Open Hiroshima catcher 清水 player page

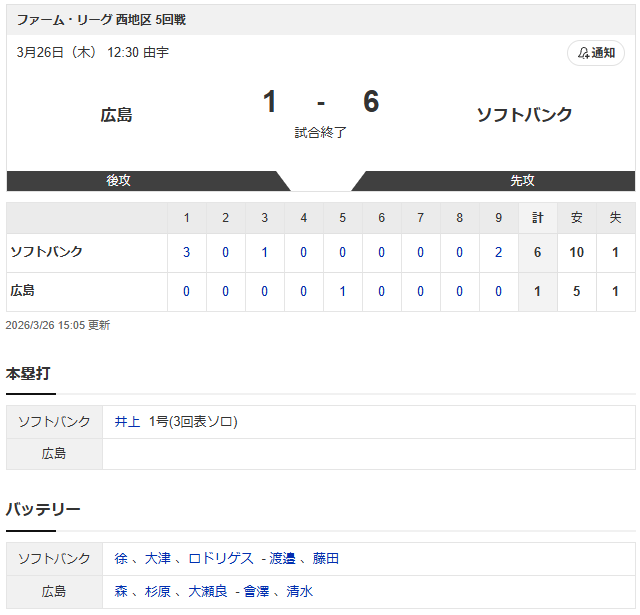pyautogui.click(x=300, y=591)
